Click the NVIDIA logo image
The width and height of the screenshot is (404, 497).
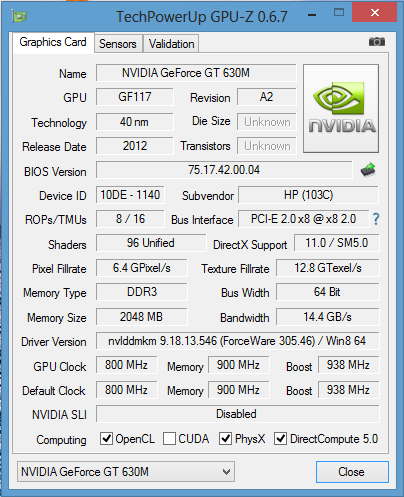[341, 109]
